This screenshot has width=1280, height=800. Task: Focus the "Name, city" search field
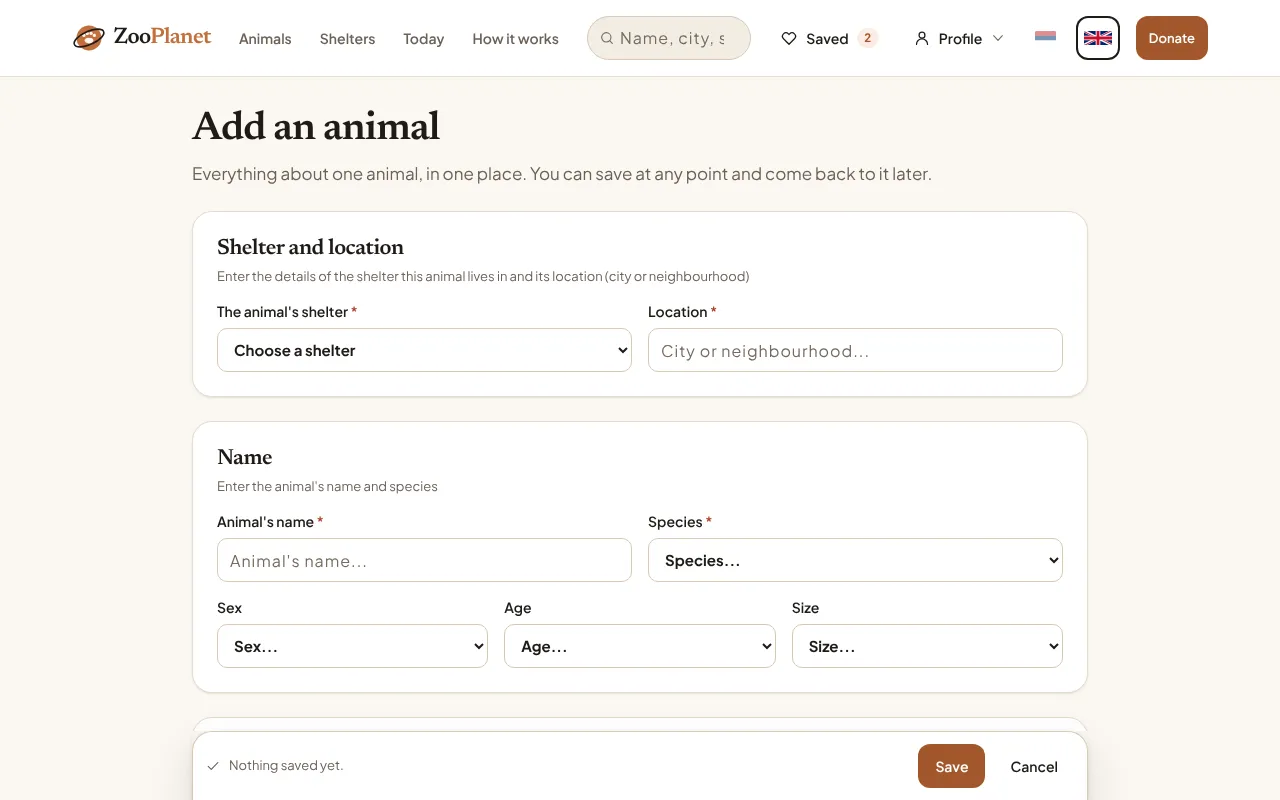click(x=669, y=38)
